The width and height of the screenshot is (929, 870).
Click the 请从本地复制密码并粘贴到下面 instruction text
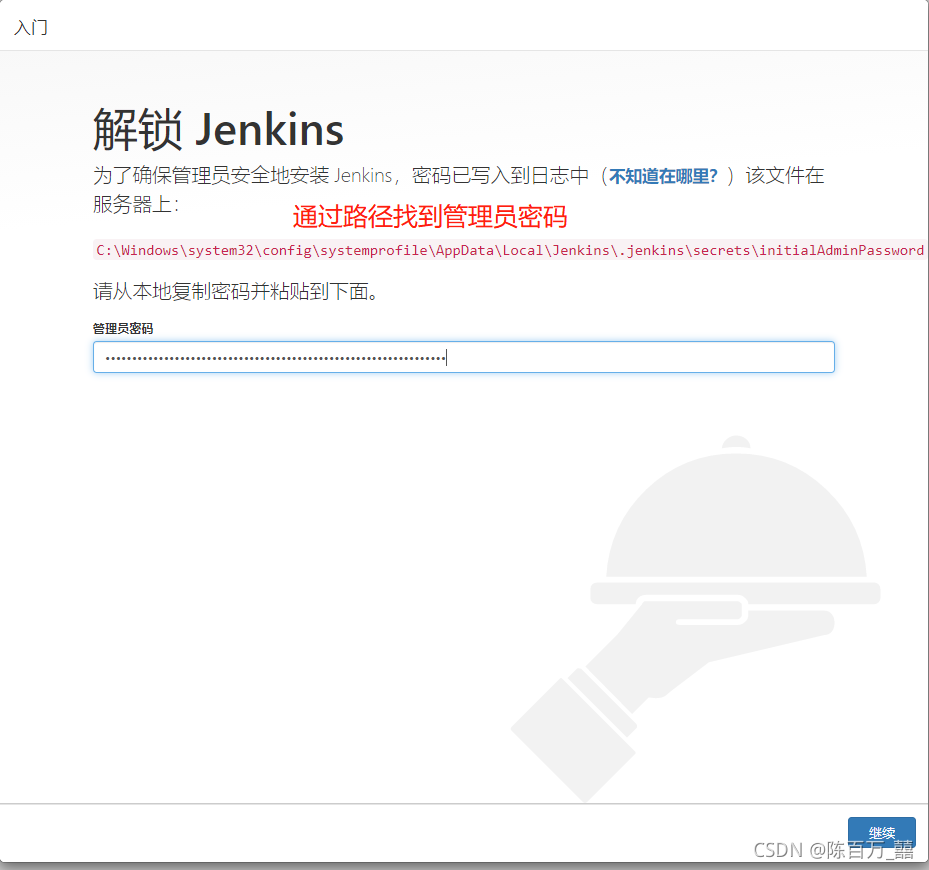click(x=235, y=291)
